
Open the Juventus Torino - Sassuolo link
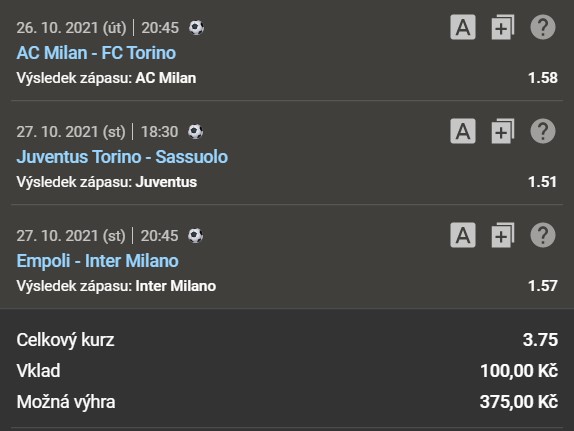[x=122, y=157]
